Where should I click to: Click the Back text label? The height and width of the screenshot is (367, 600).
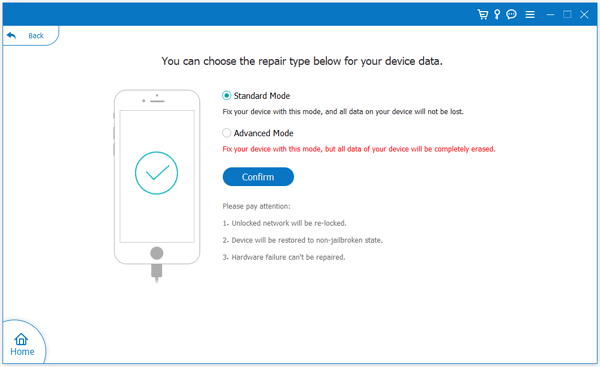coord(36,36)
